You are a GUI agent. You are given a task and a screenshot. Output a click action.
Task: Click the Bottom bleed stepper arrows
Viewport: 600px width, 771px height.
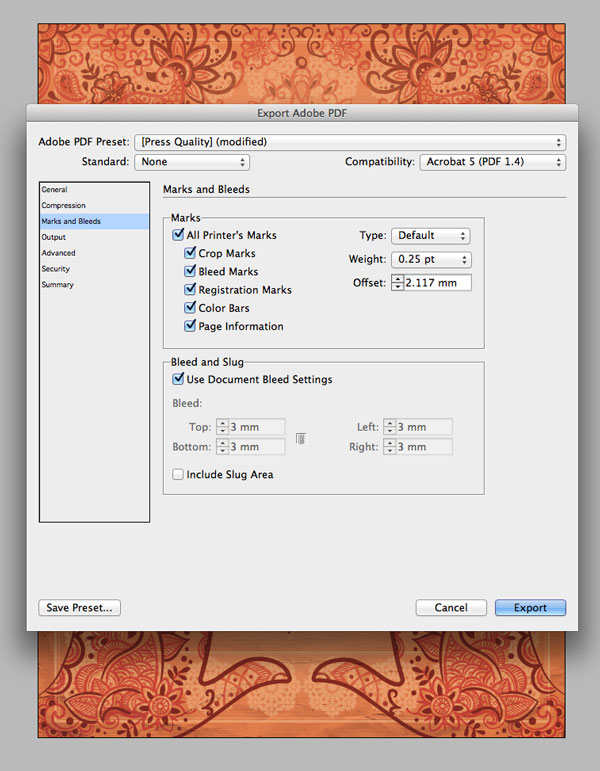coord(222,446)
